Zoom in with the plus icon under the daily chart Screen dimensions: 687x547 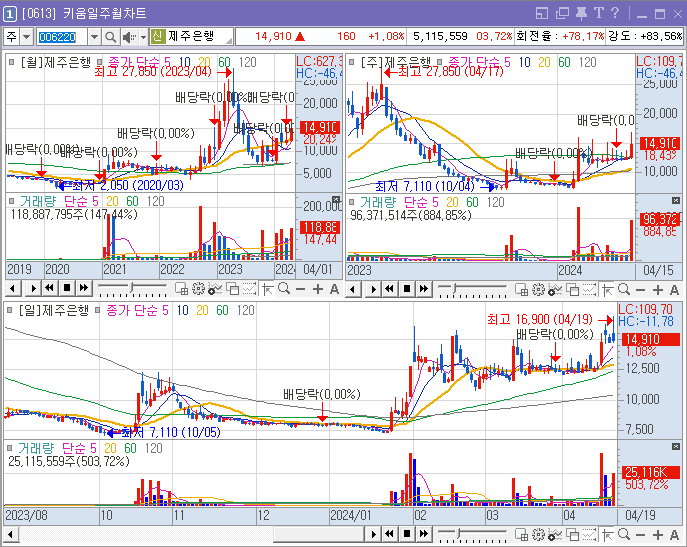pos(658,535)
